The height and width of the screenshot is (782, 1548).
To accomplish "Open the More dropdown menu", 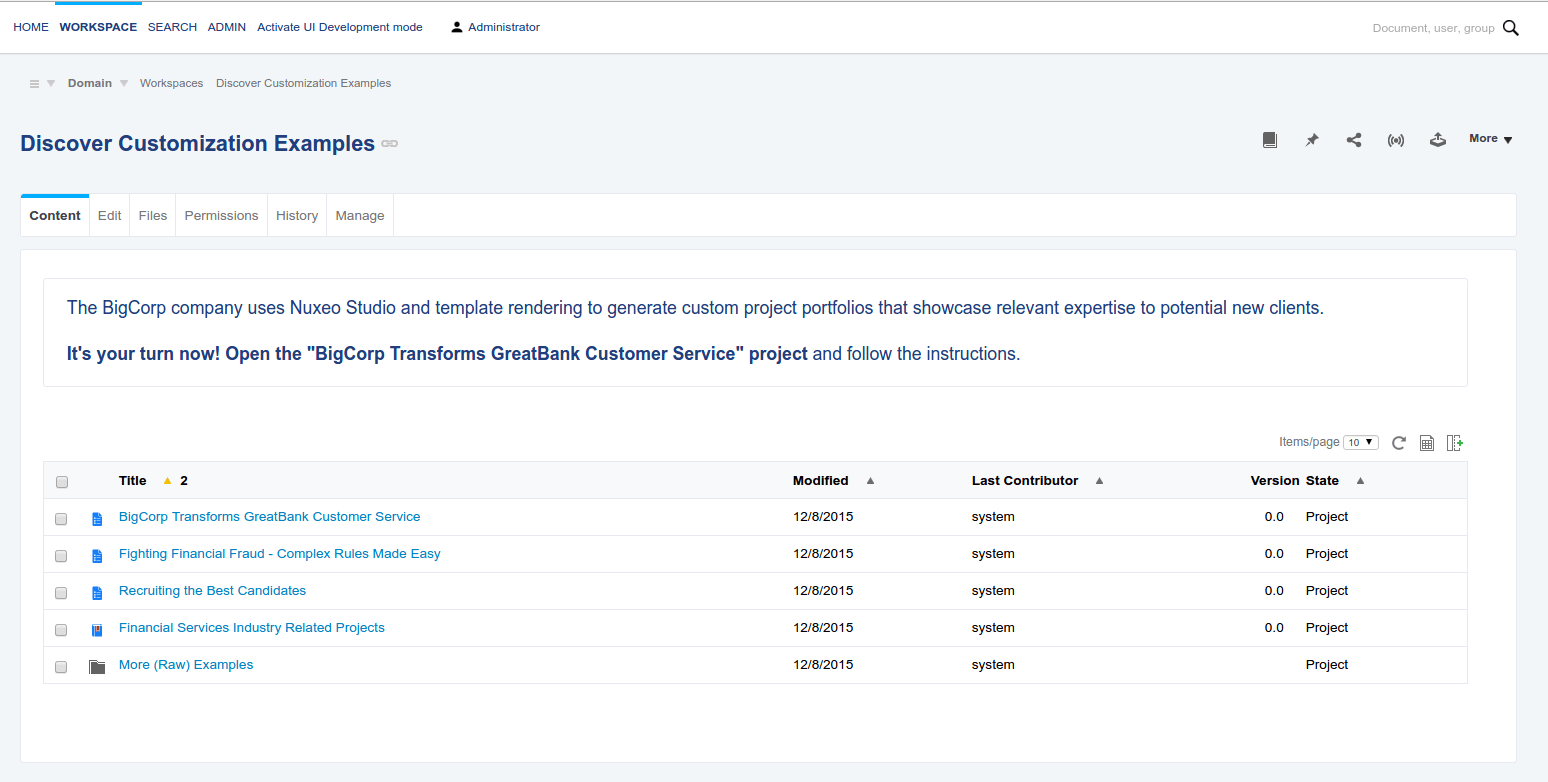I will (x=1489, y=139).
